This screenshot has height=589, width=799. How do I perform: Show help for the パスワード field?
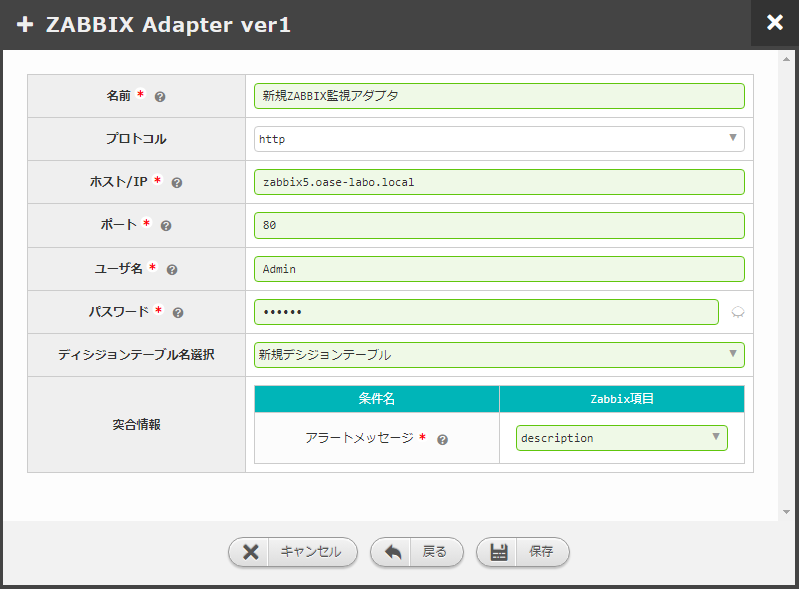(x=177, y=313)
